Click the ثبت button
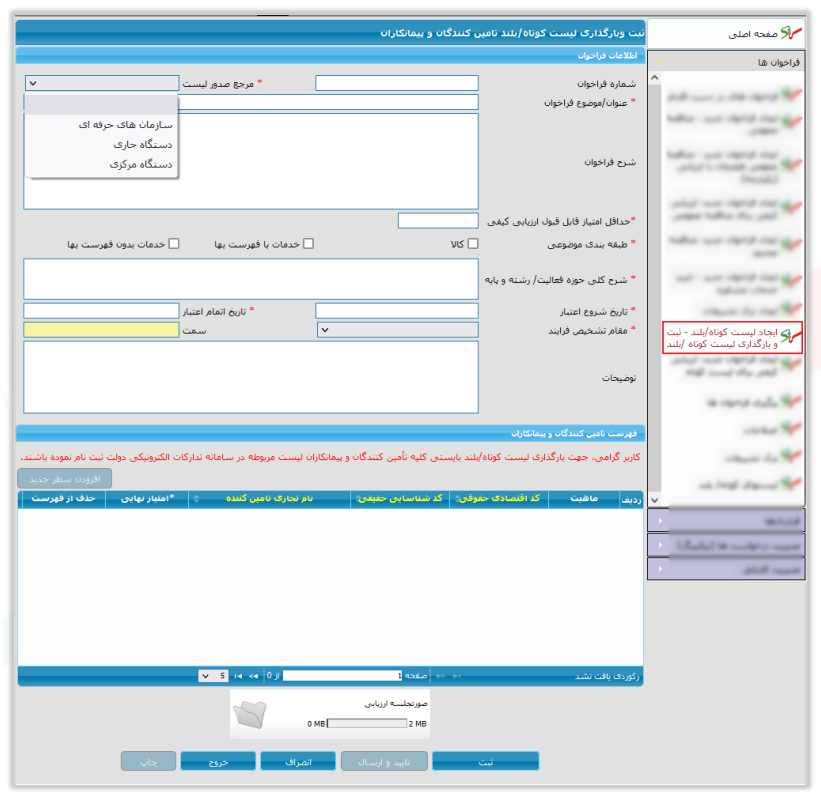The height and width of the screenshot is (799, 821). [x=485, y=762]
